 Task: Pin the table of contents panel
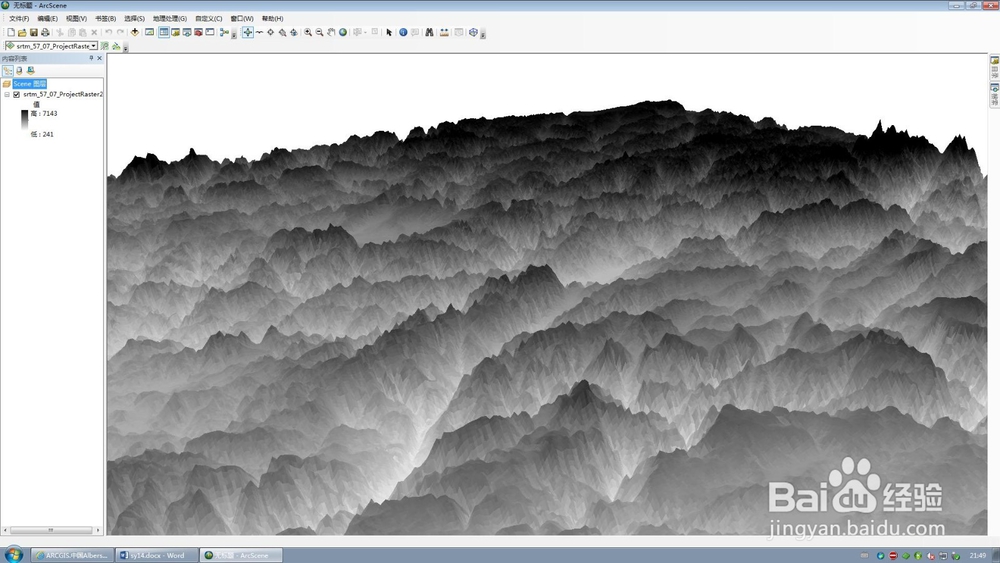[x=91, y=58]
